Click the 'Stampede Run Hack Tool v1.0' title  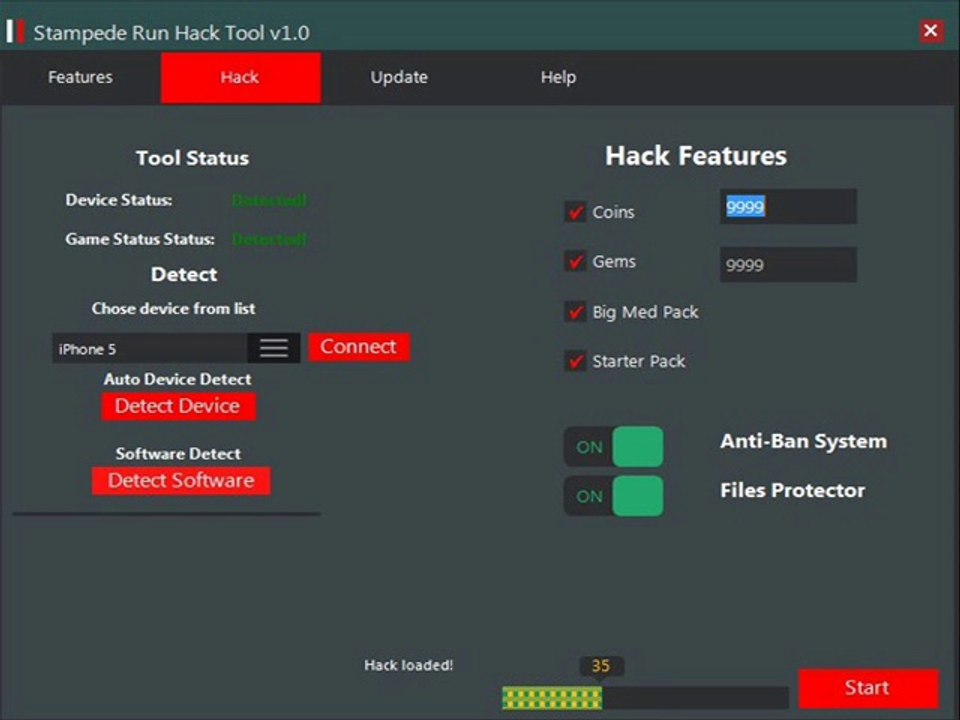171,32
